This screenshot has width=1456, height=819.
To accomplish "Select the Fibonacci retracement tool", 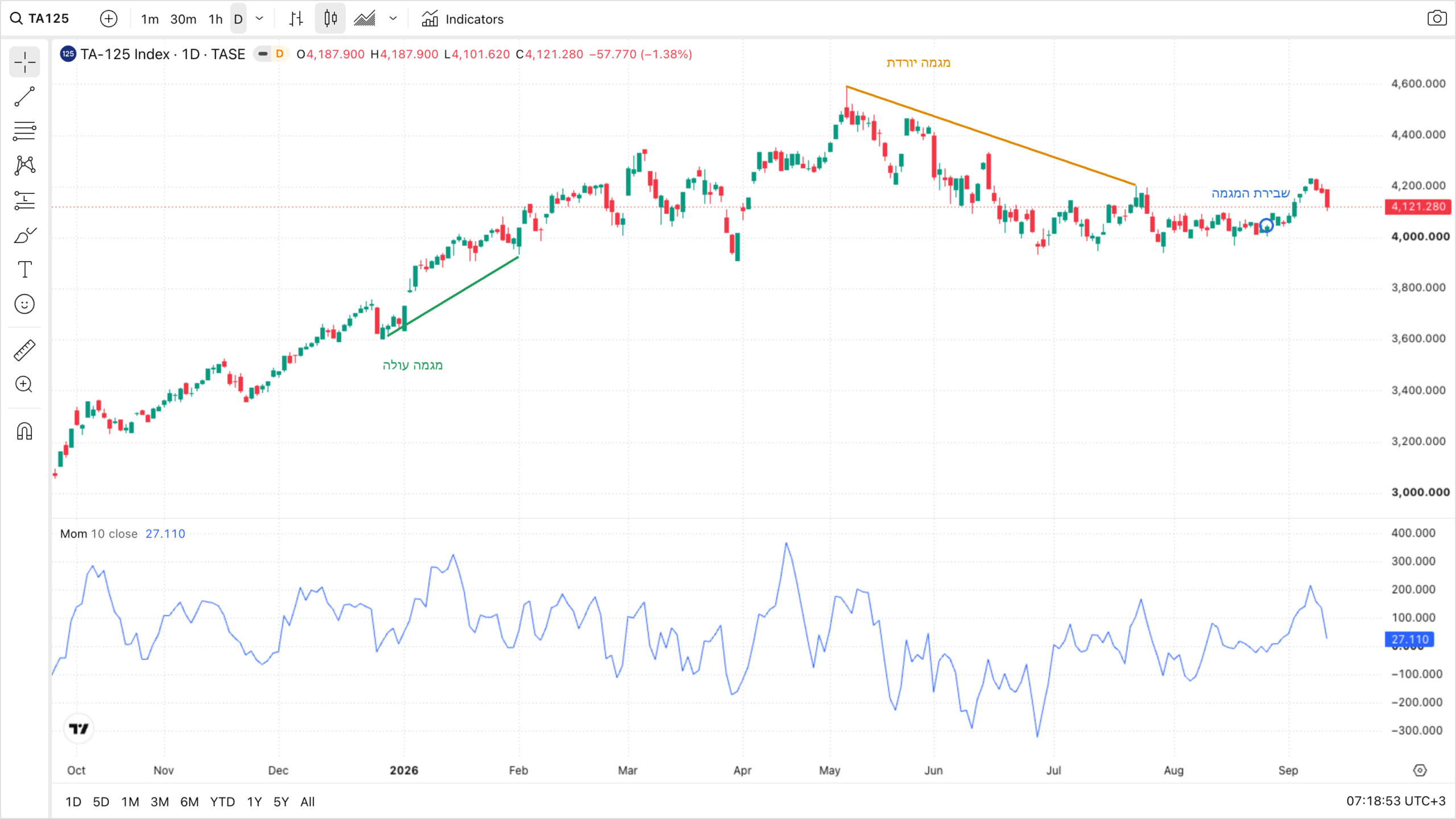I will 24,131.
